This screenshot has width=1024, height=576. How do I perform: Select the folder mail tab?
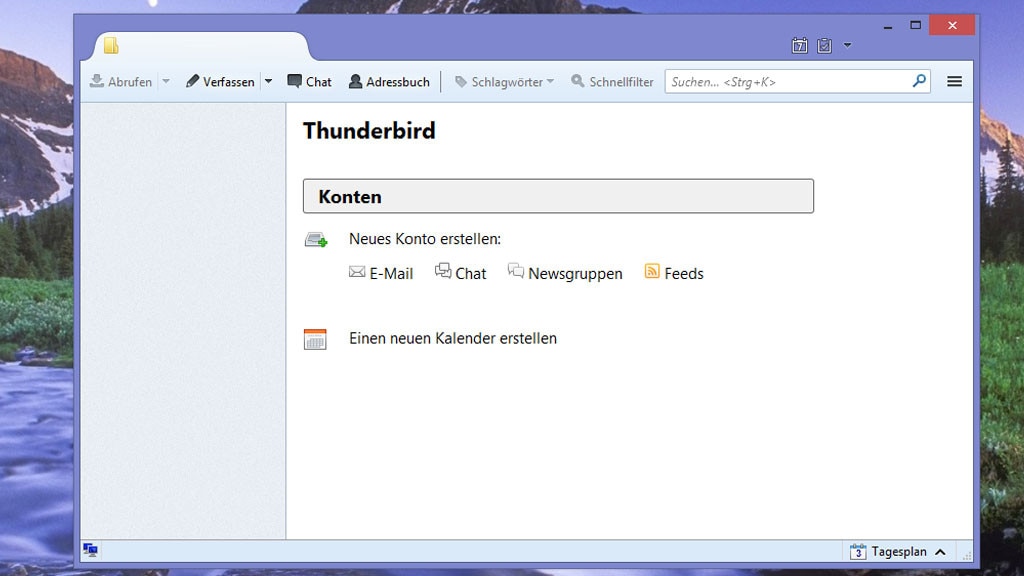point(201,46)
